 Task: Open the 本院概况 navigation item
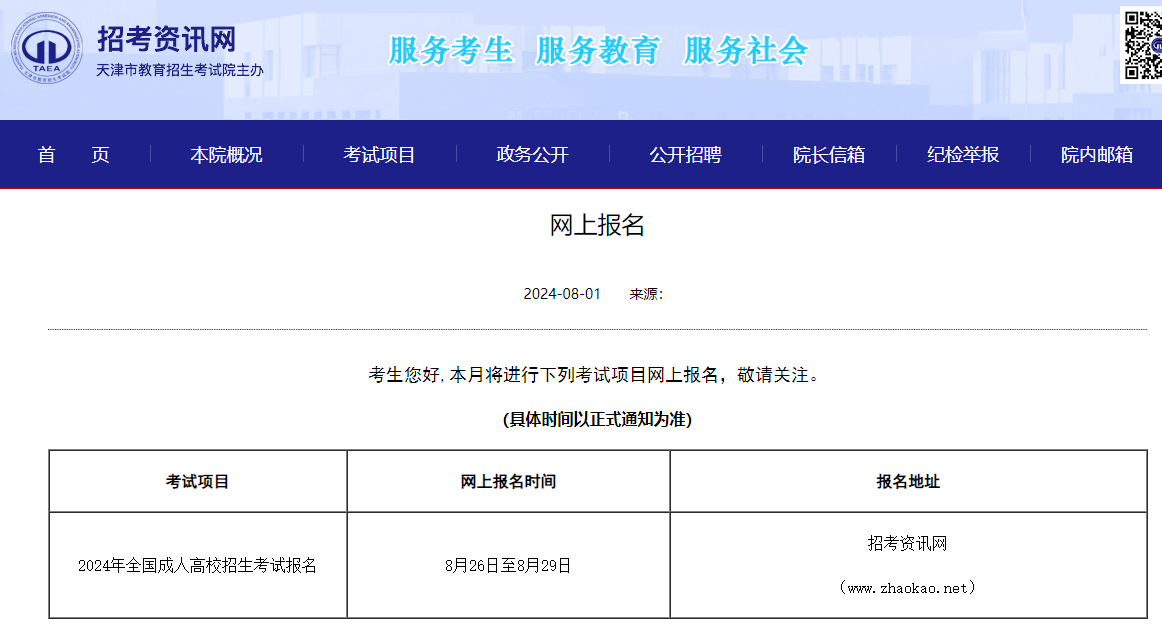(226, 155)
